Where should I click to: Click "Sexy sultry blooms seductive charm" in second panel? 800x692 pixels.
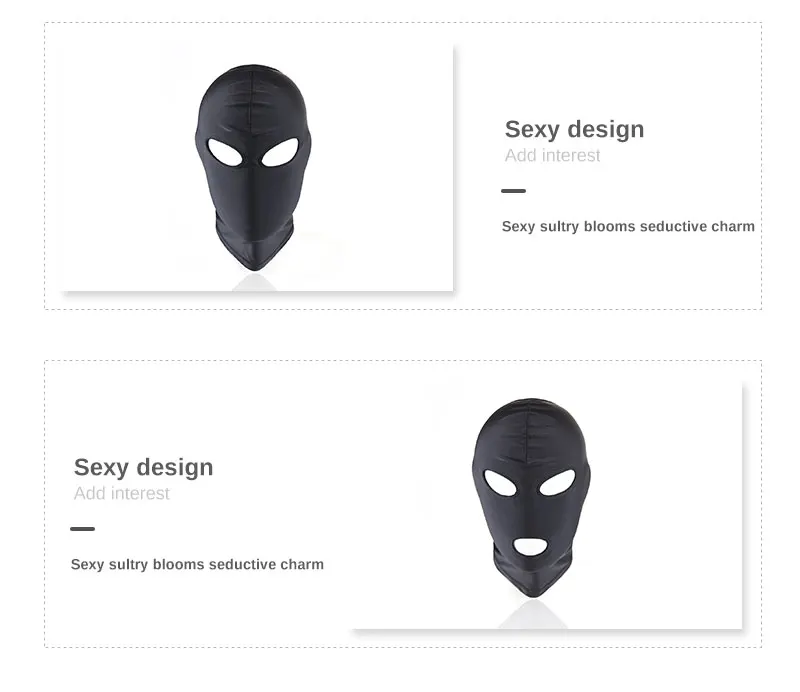[x=197, y=564]
